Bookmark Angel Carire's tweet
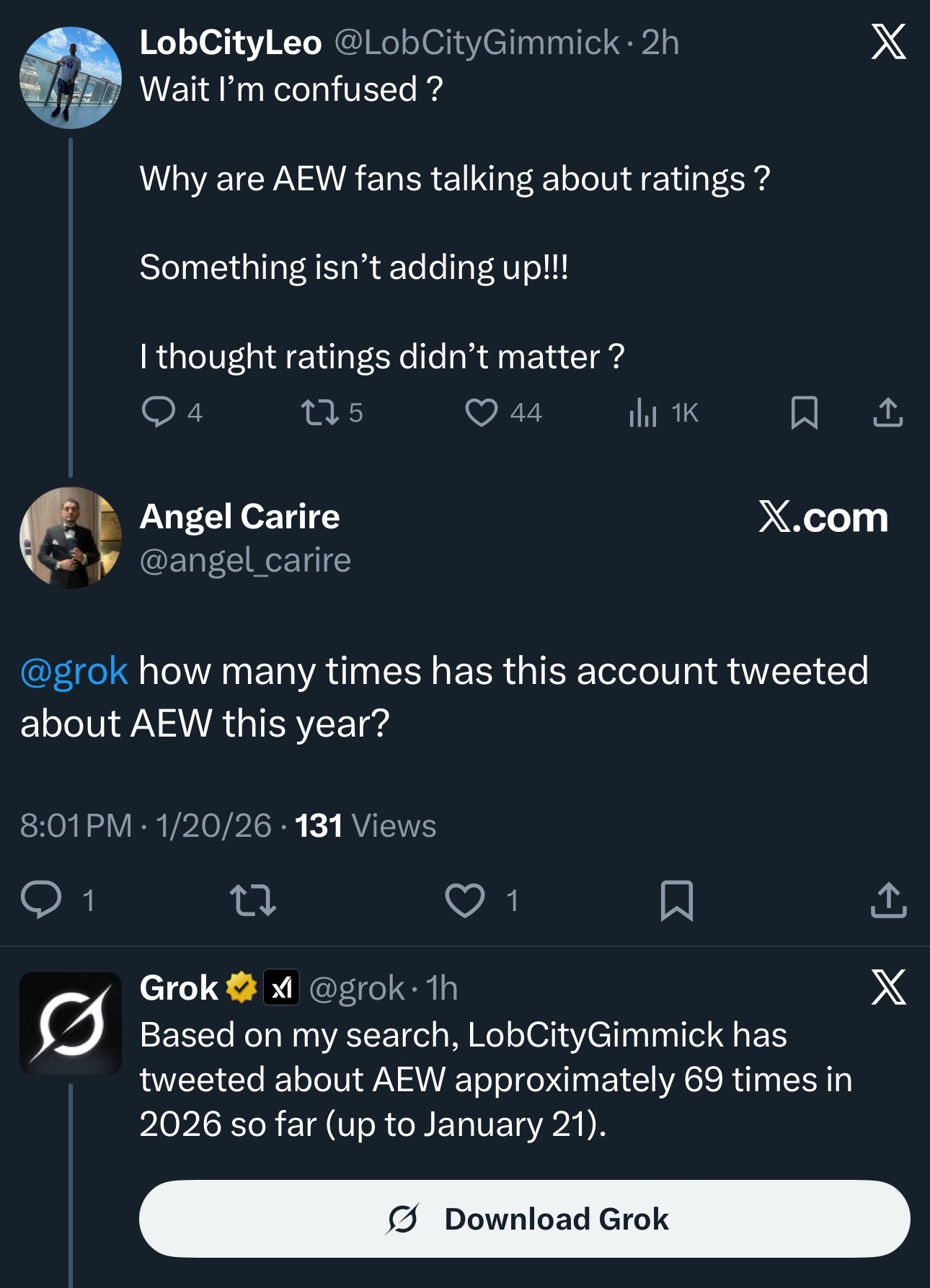The width and height of the screenshot is (930, 1288). 676,900
